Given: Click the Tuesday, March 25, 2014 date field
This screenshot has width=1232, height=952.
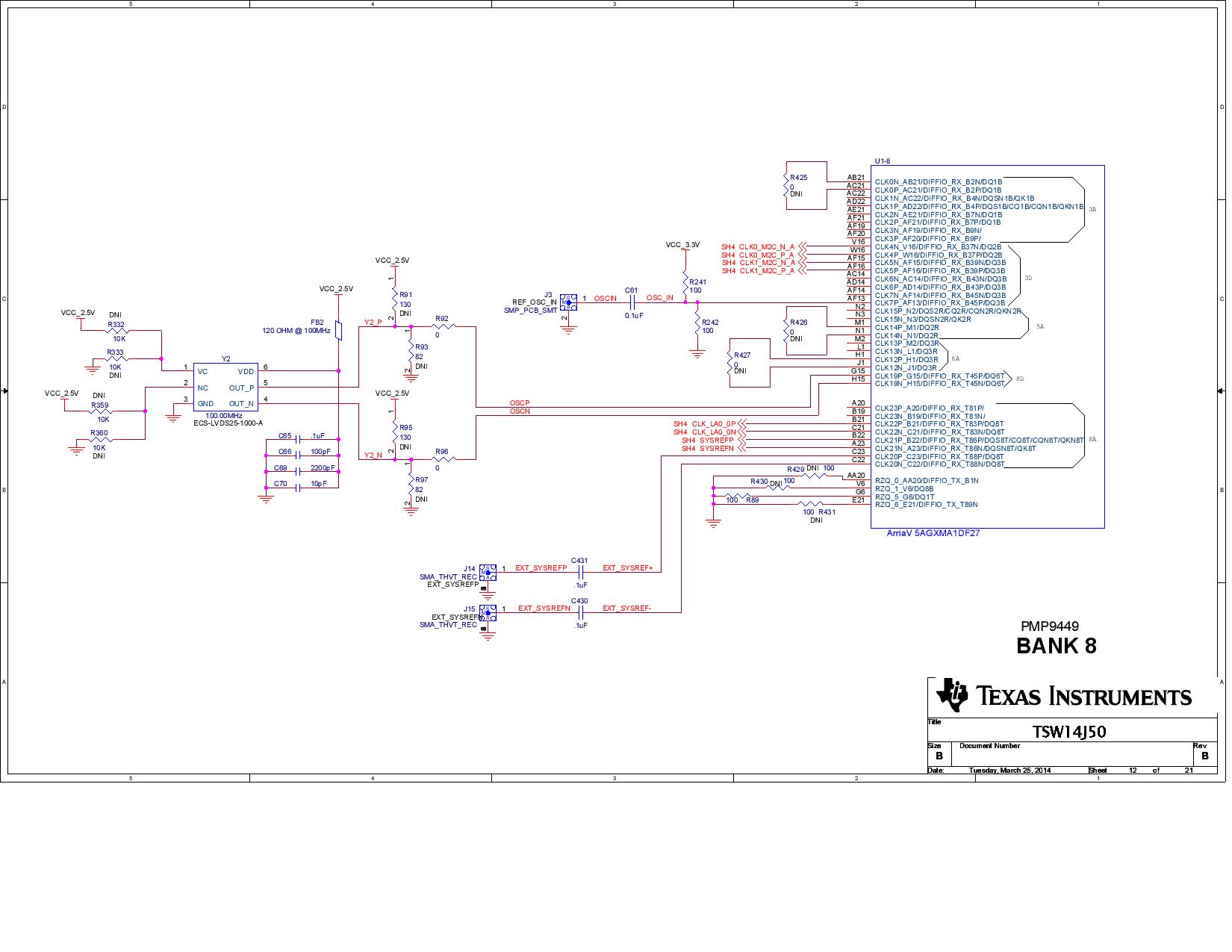Looking at the screenshot, I should (1009, 768).
